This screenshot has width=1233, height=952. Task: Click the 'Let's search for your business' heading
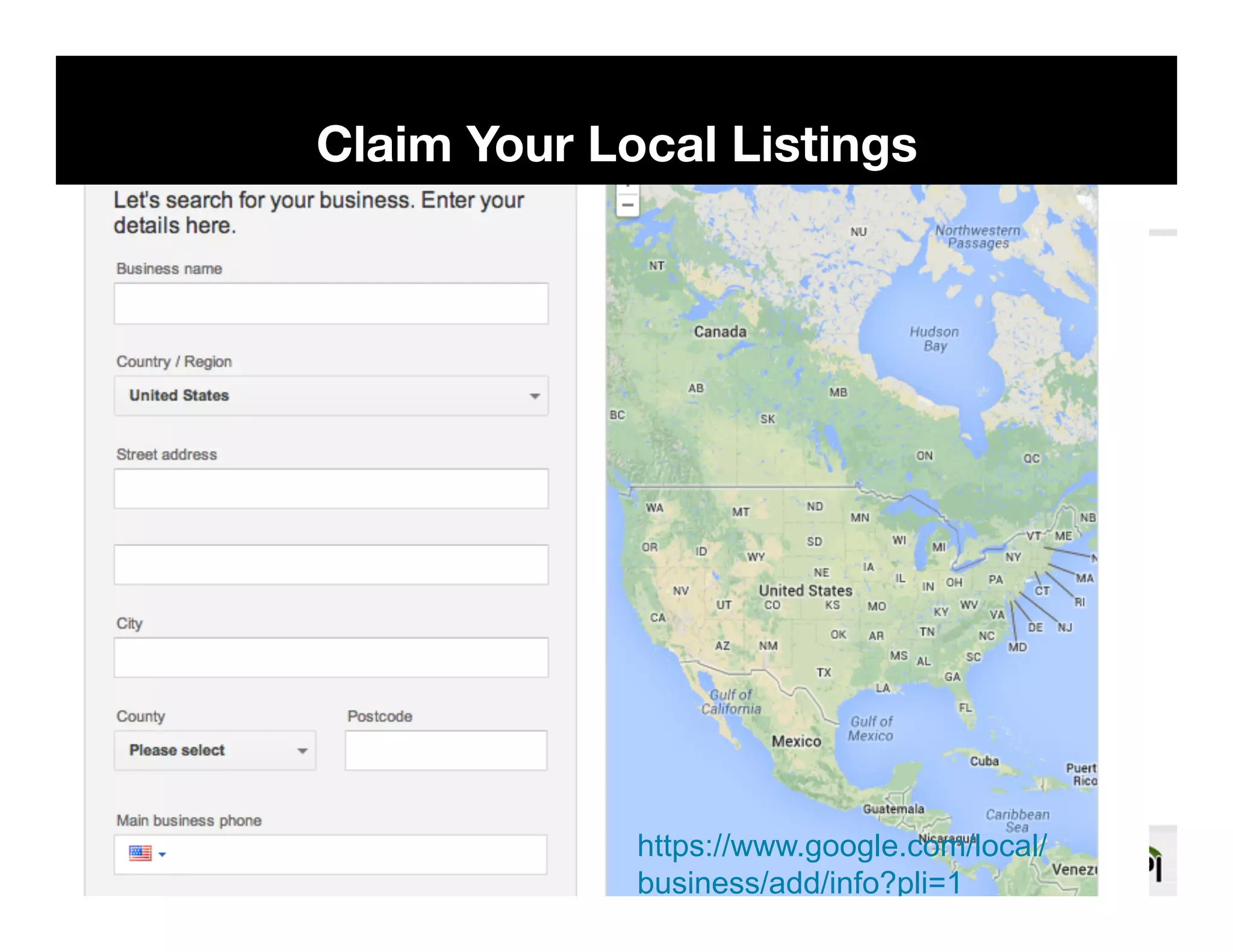(x=318, y=212)
